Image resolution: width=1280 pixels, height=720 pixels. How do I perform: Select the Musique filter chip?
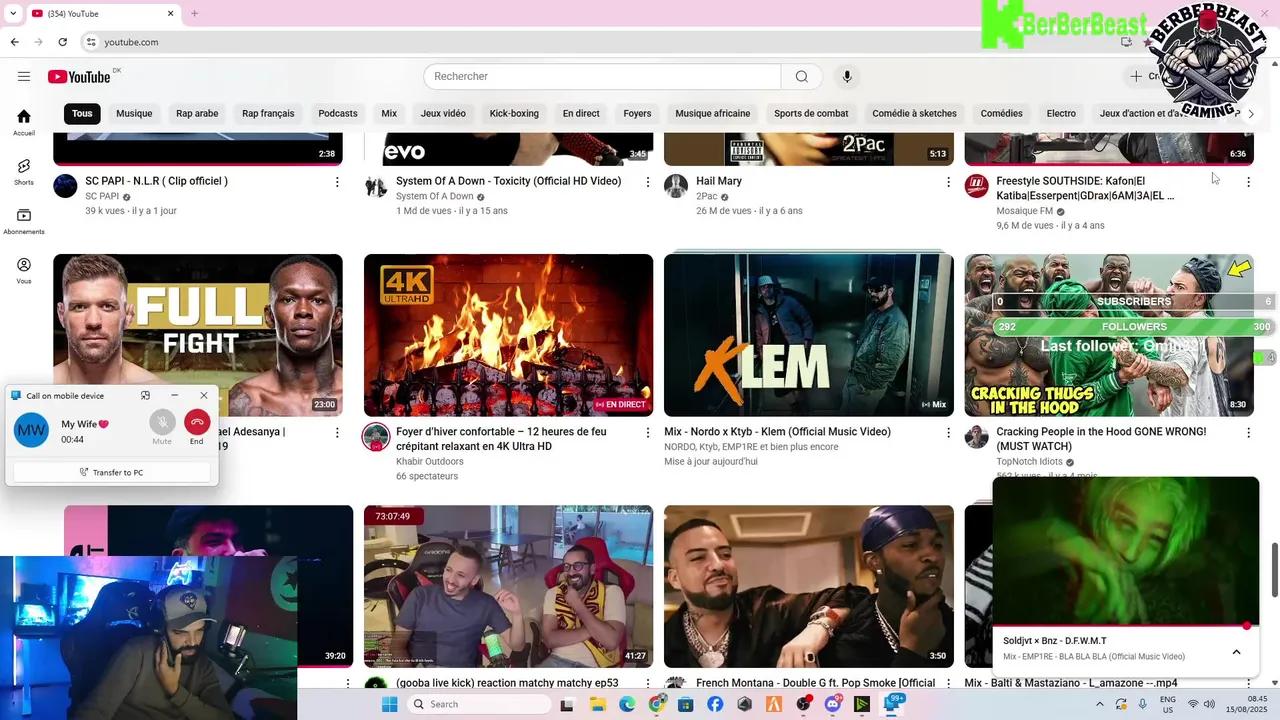point(134,113)
